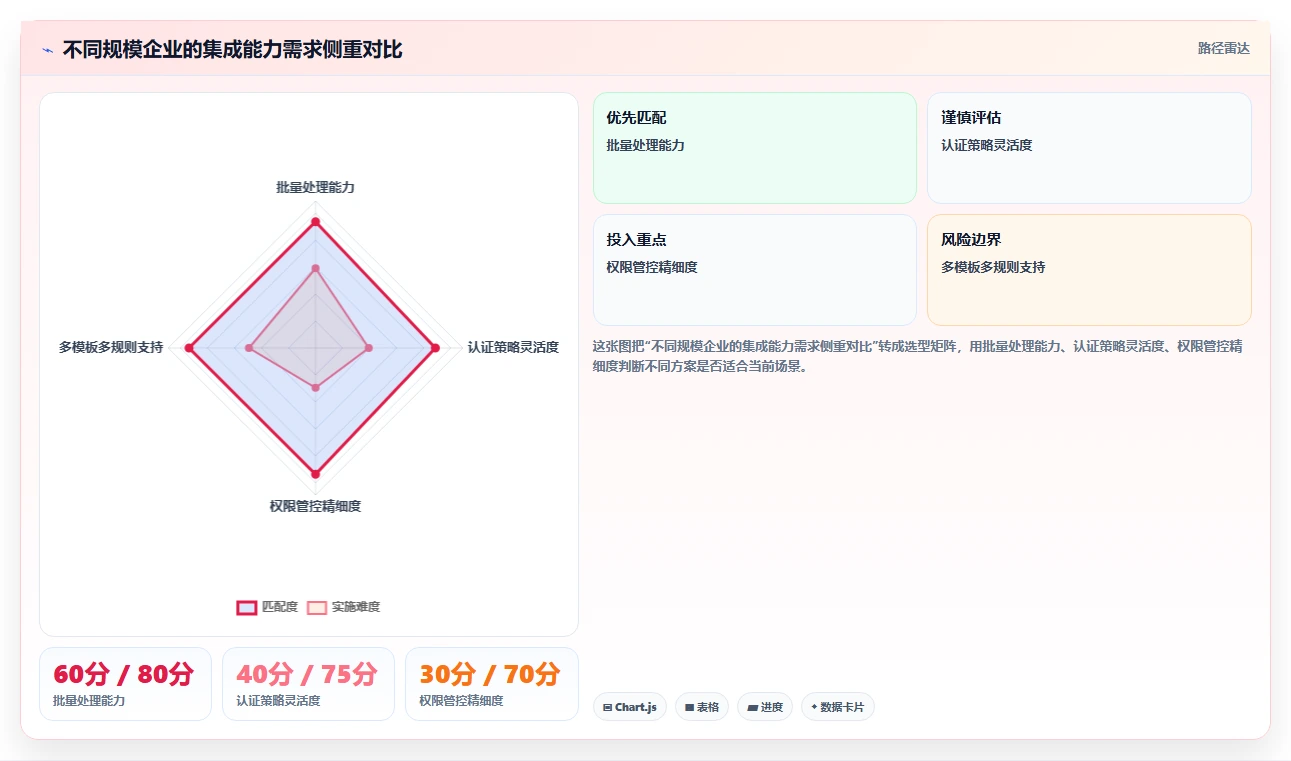Viewport: 1291px width, 761px height.
Task: Select the Chart.js tag chip
Action: tap(630, 707)
